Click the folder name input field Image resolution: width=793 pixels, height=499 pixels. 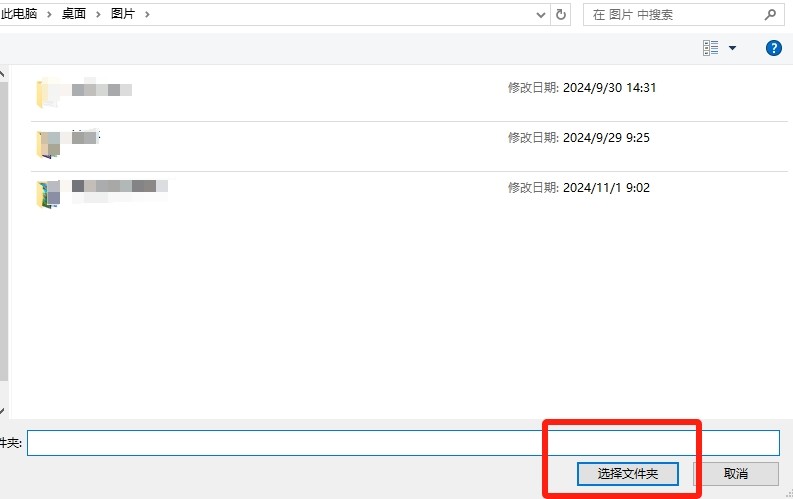pos(400,442)
